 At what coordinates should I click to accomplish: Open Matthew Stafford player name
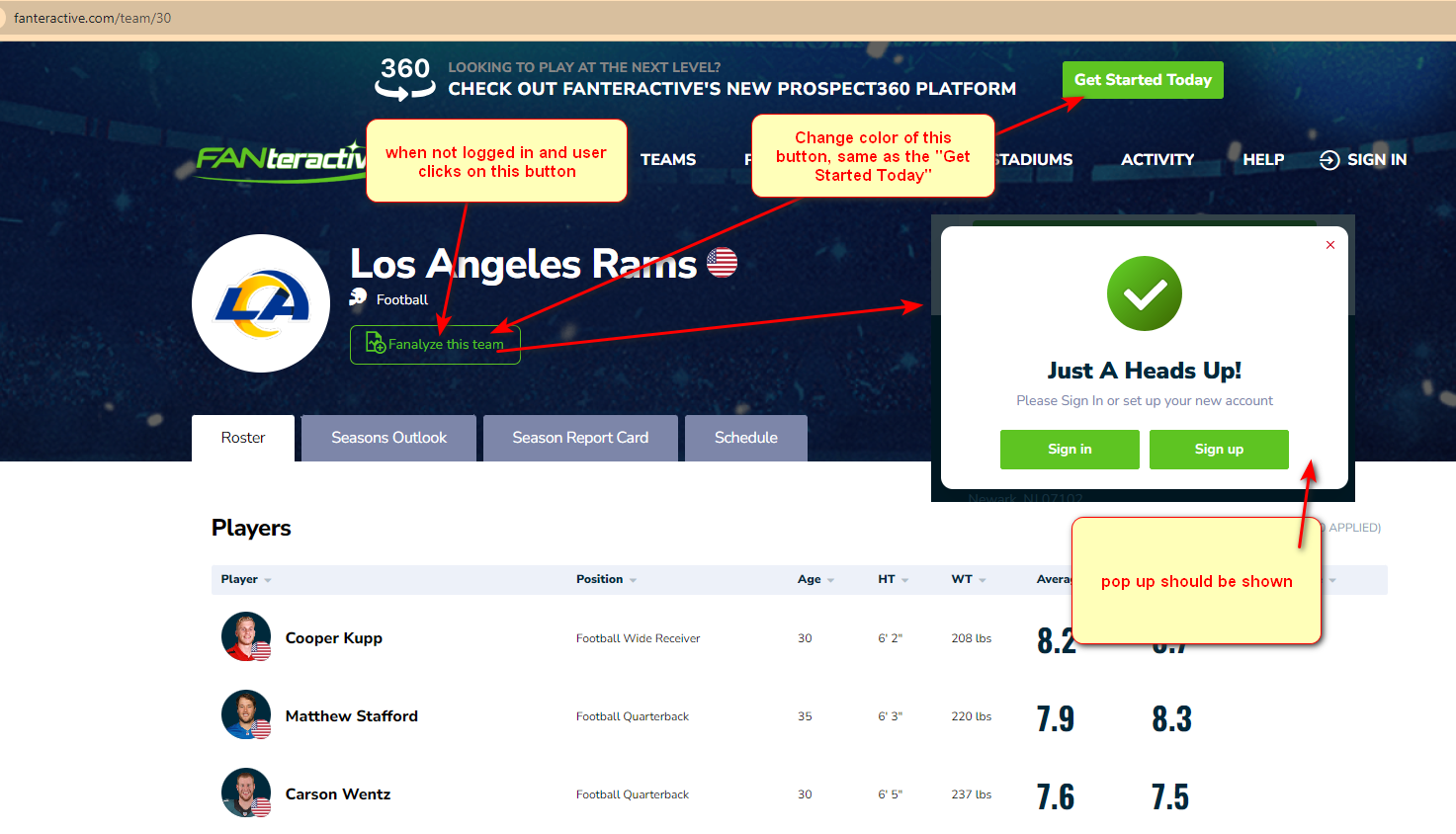point(352,716)
